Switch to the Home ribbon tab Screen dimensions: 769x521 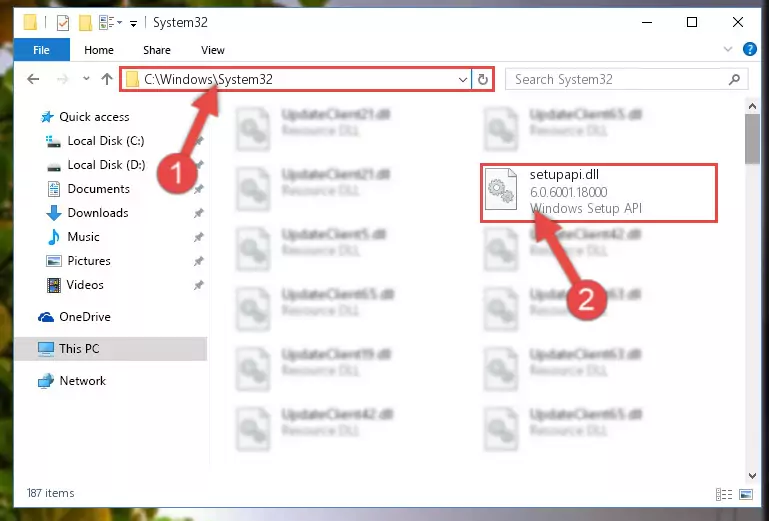coord(99,50)
